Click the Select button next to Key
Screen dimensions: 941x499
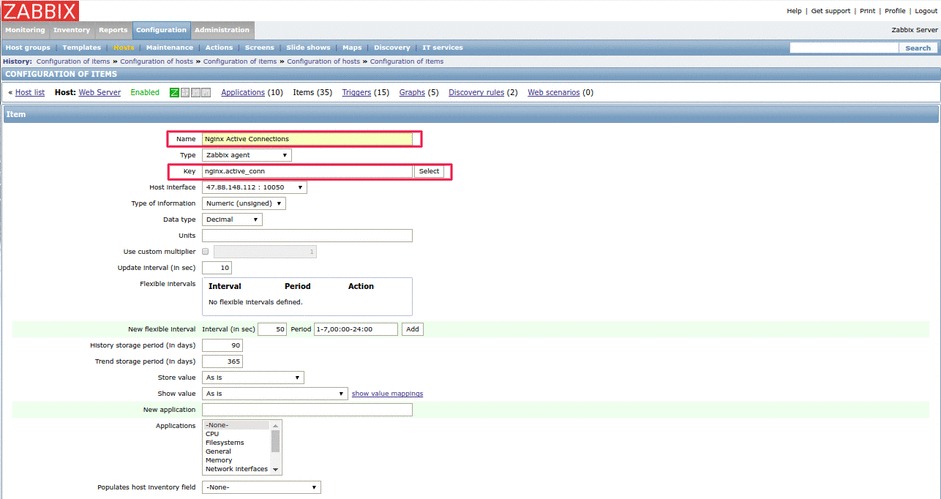[429, 172]
